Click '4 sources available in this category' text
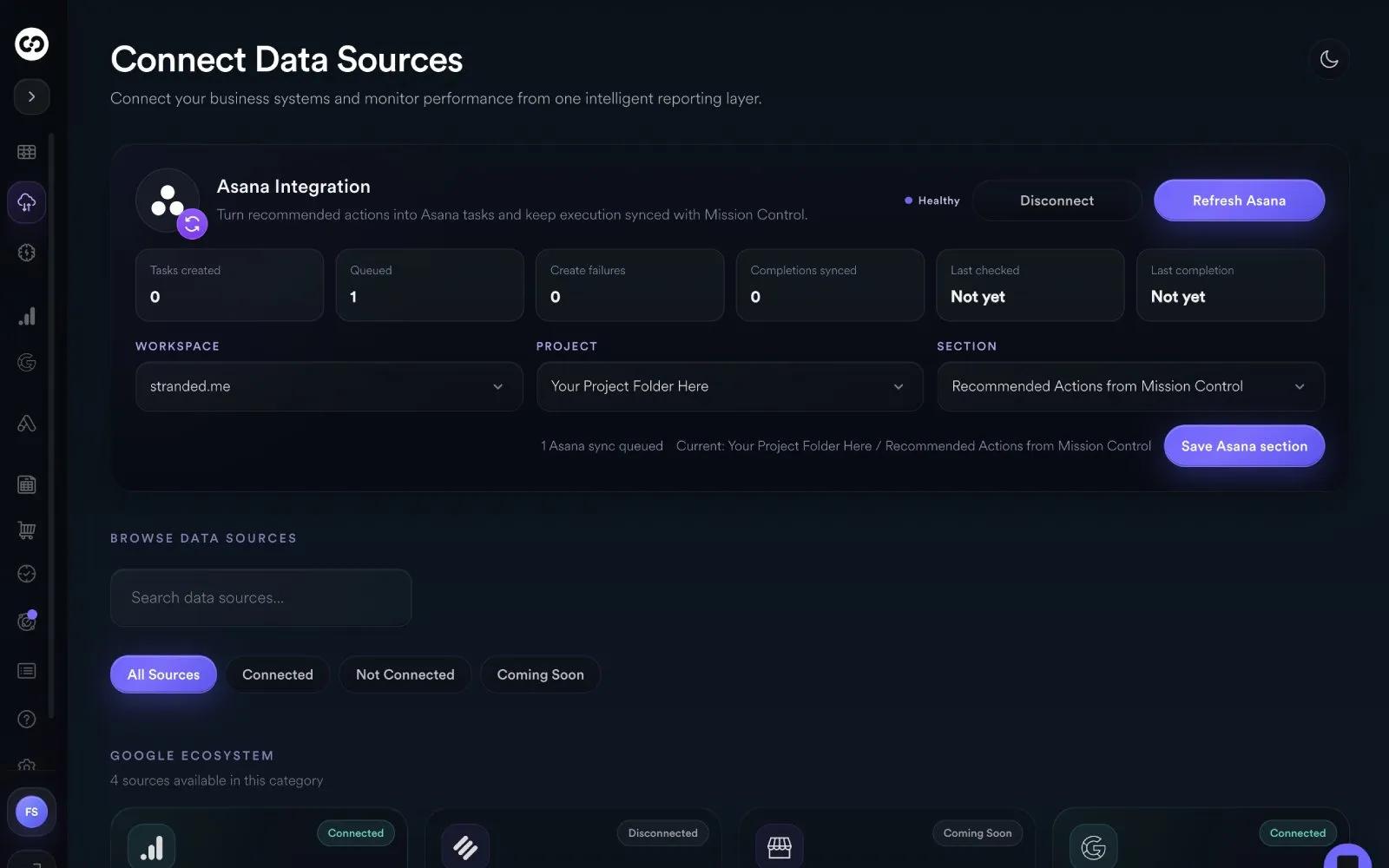Viewport: 1389px width, 868px height. (216, 780)
